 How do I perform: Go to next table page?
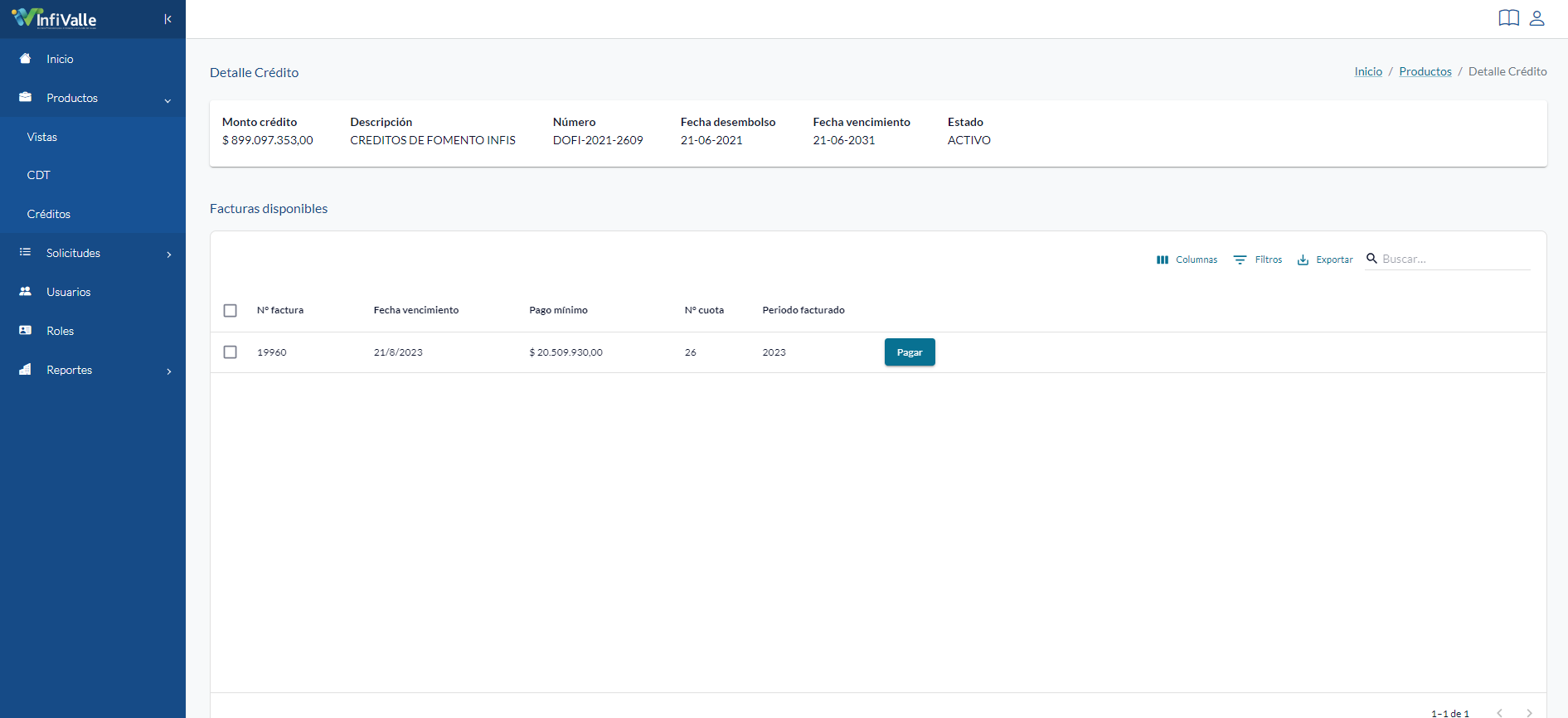tap(1529, 713)
